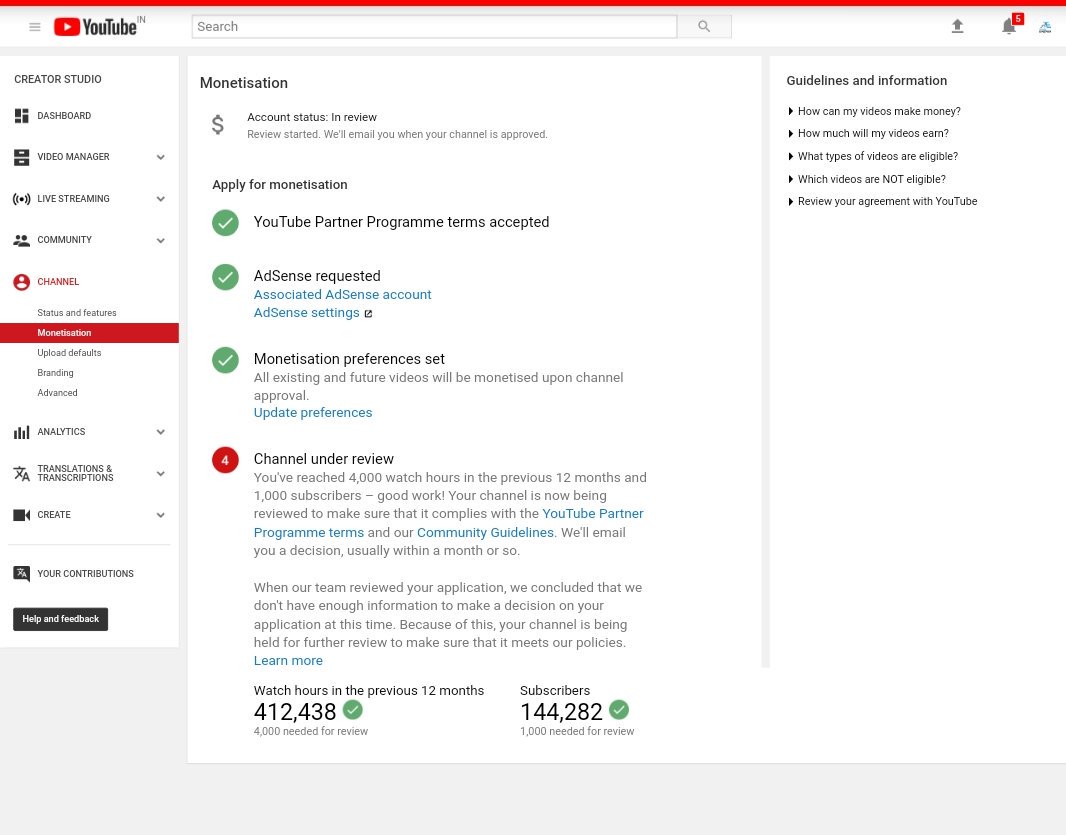Focus the Search input field
The height and width of the screenshot is (835, 1066).
[x=434, y=27]
